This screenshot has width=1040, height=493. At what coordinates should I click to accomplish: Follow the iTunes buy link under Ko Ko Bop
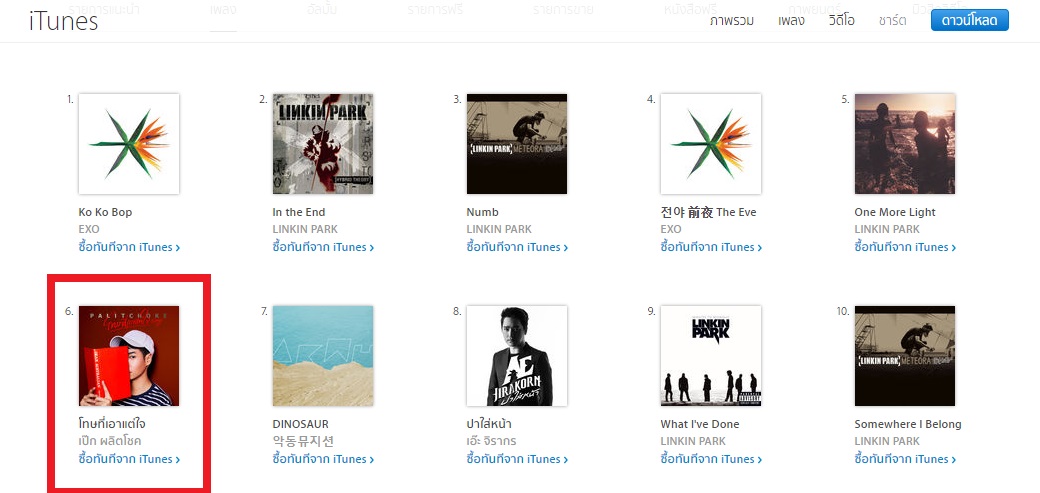click(129, 247)
